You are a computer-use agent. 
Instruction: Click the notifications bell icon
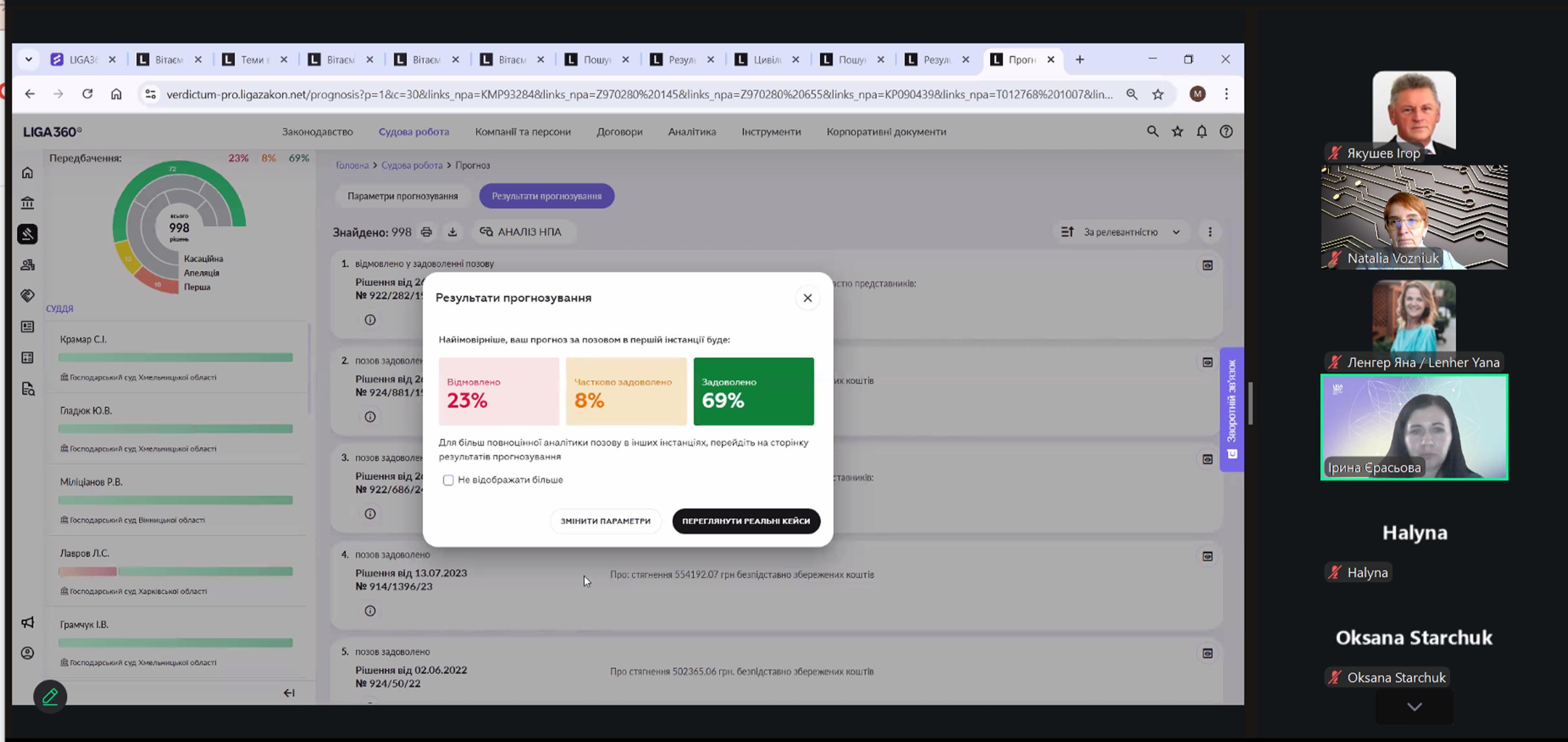point(1201,132)
